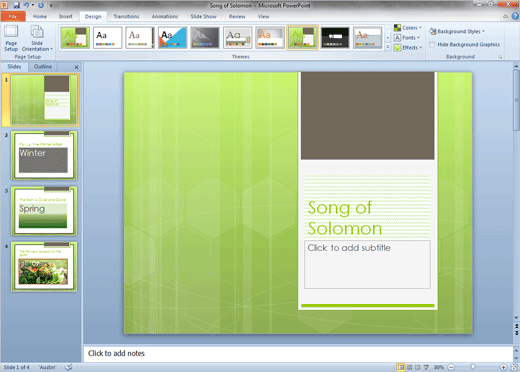Click the spell check status icon
Image resolution: width=520 pixels, height=372 pixels.
coord(69,367)
